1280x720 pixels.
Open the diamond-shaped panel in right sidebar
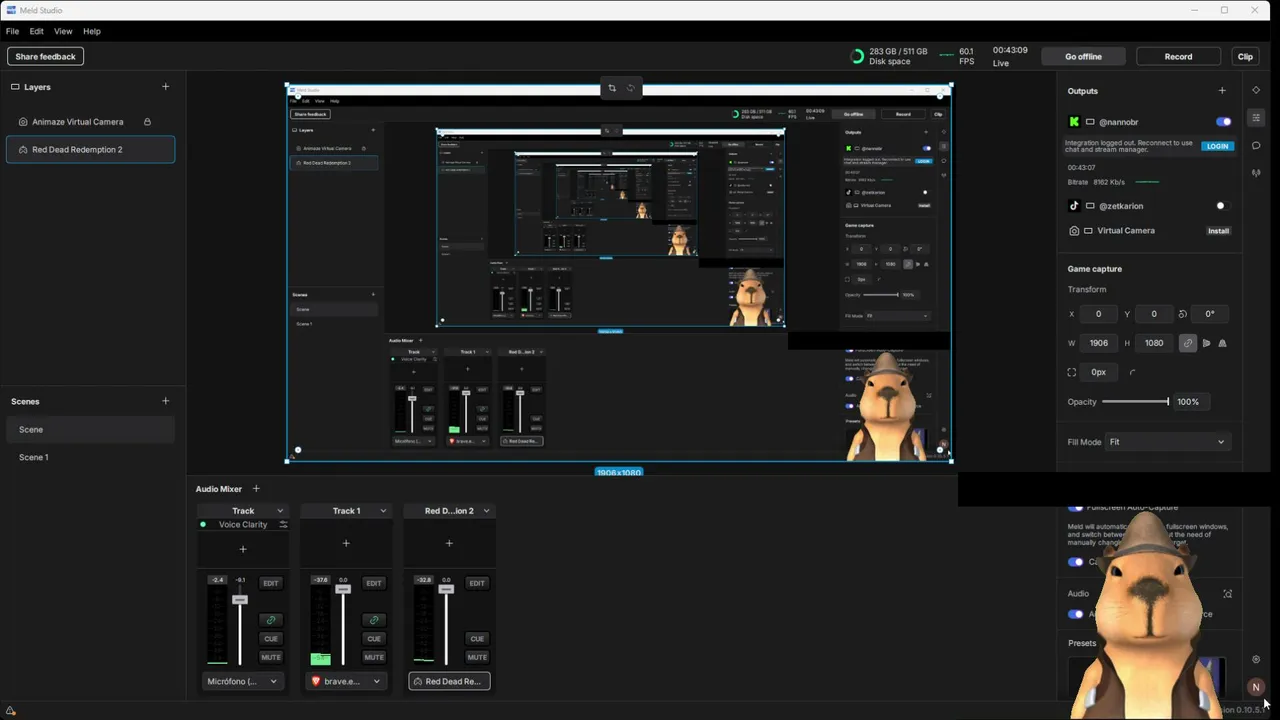[x=1256, y=90]
